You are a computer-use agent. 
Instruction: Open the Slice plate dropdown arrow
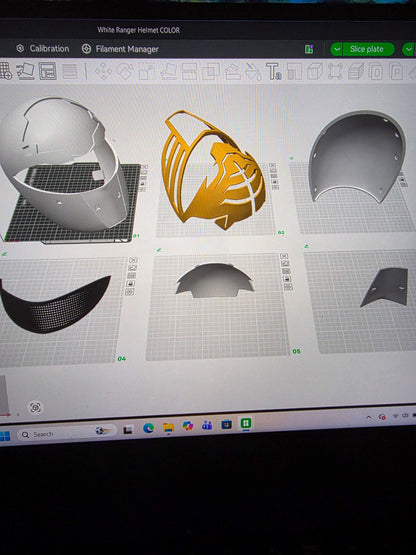[336, 49]
